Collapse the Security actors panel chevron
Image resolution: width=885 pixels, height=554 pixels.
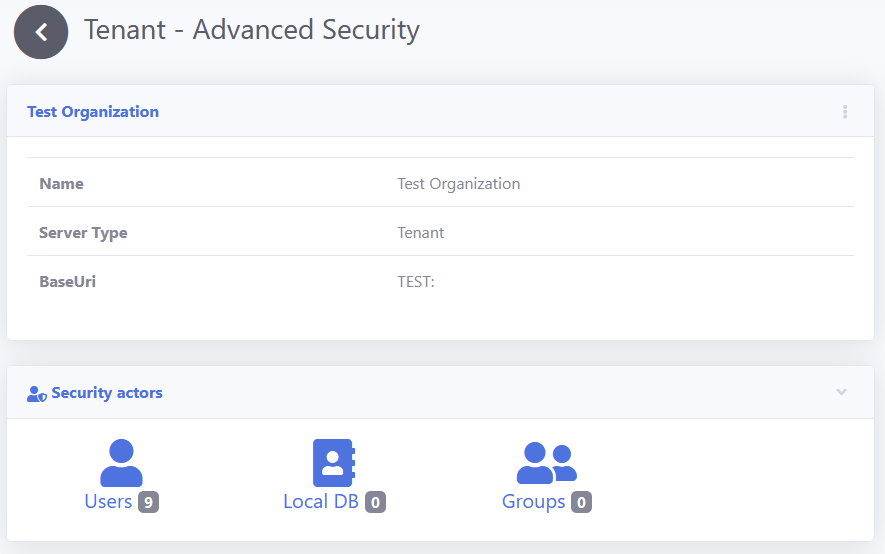tap(841, 392)
